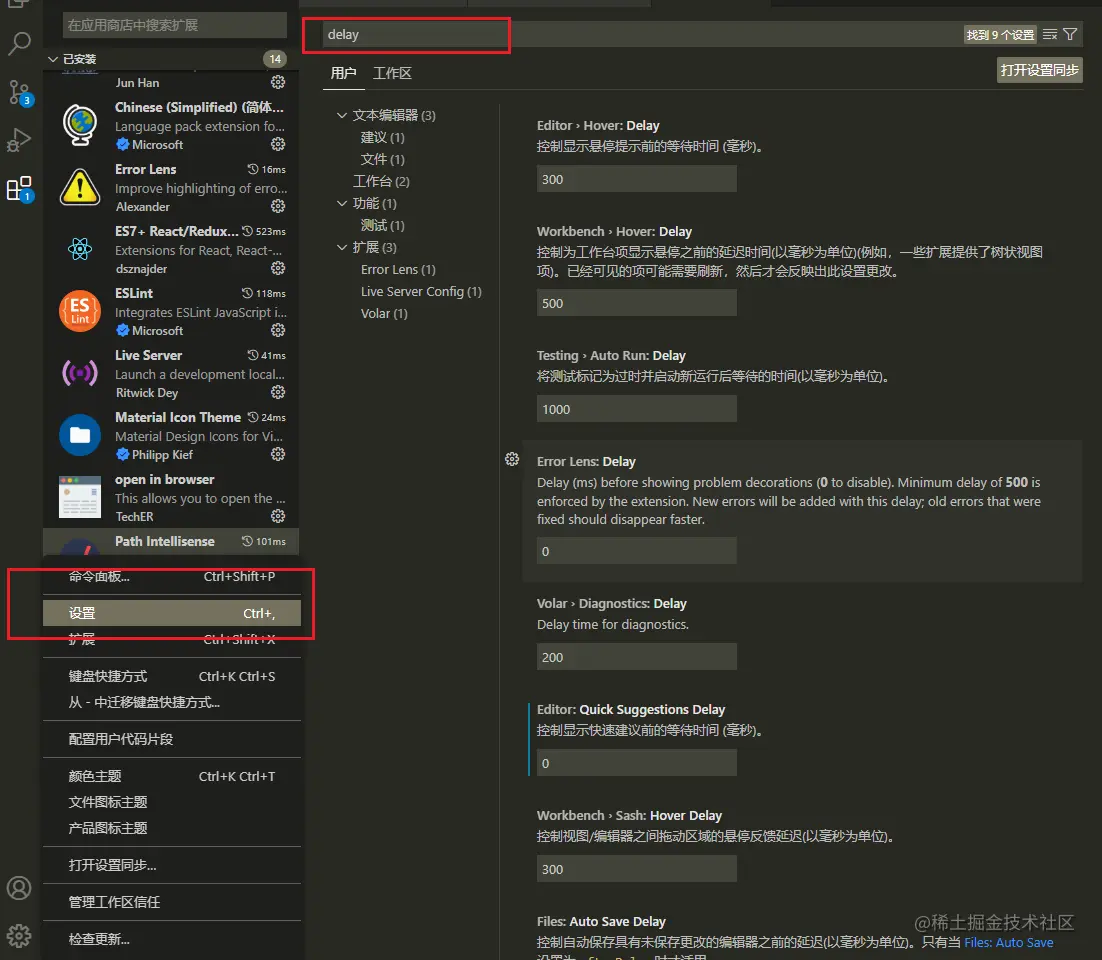The height and width of the screenshot is (960, 1102).
Task: Click the Error Lens Delay value field
Action: coord(637,551)
